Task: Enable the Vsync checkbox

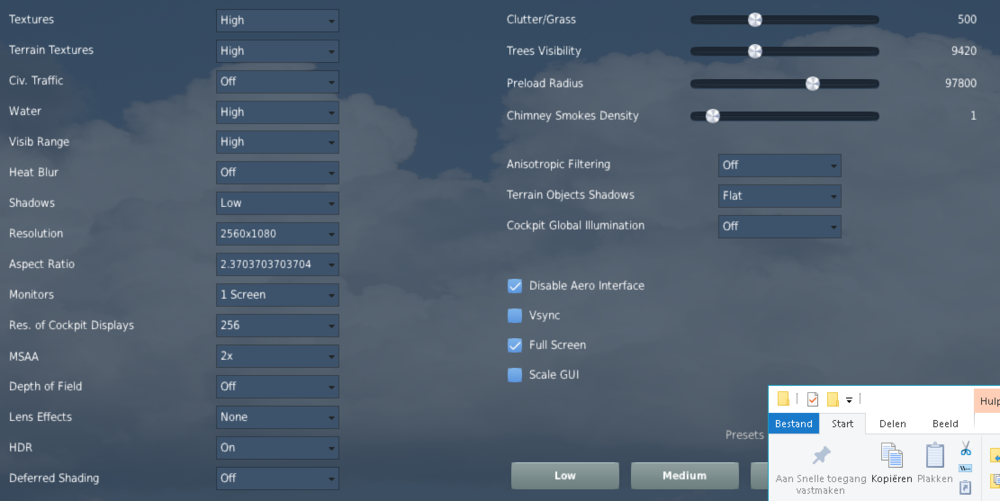Action: tap(515, 315)
